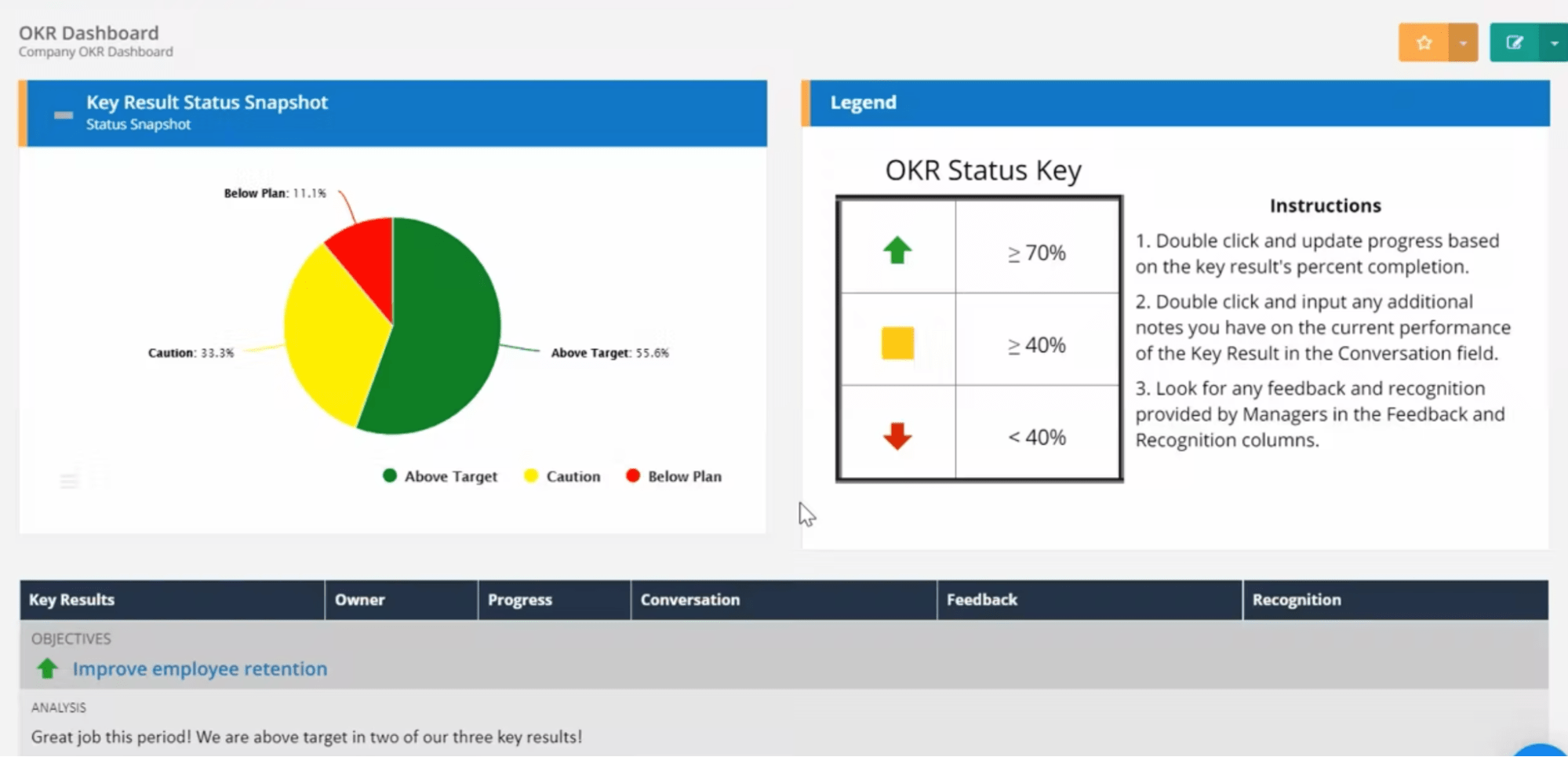Click the green up arrow in OKR Status Key

[897, 249]
